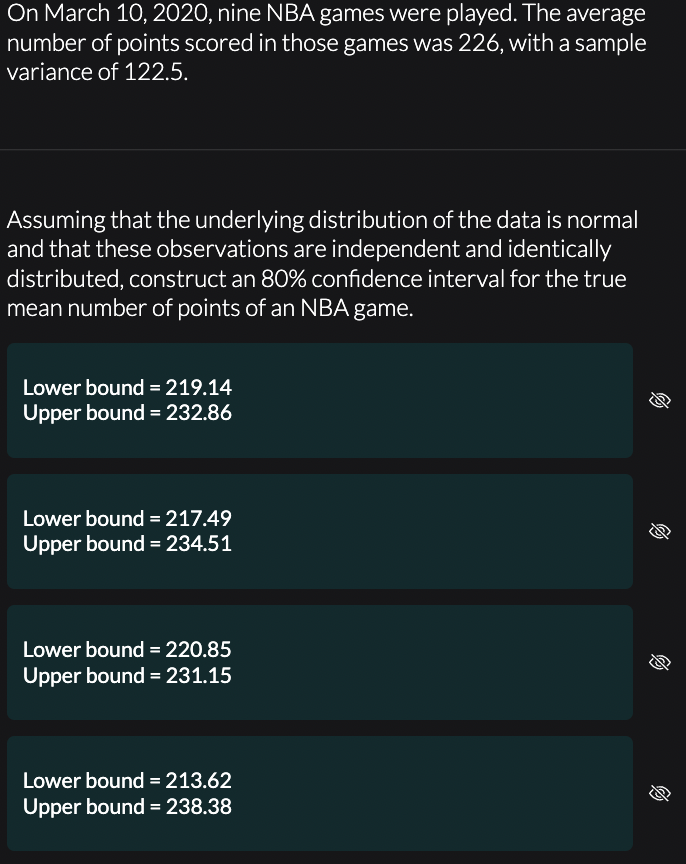This screenshot has width=686, height=864.
Task: Pick the answer card with bounds 220.85 and 231.15
Action: (x=320, y=662)
